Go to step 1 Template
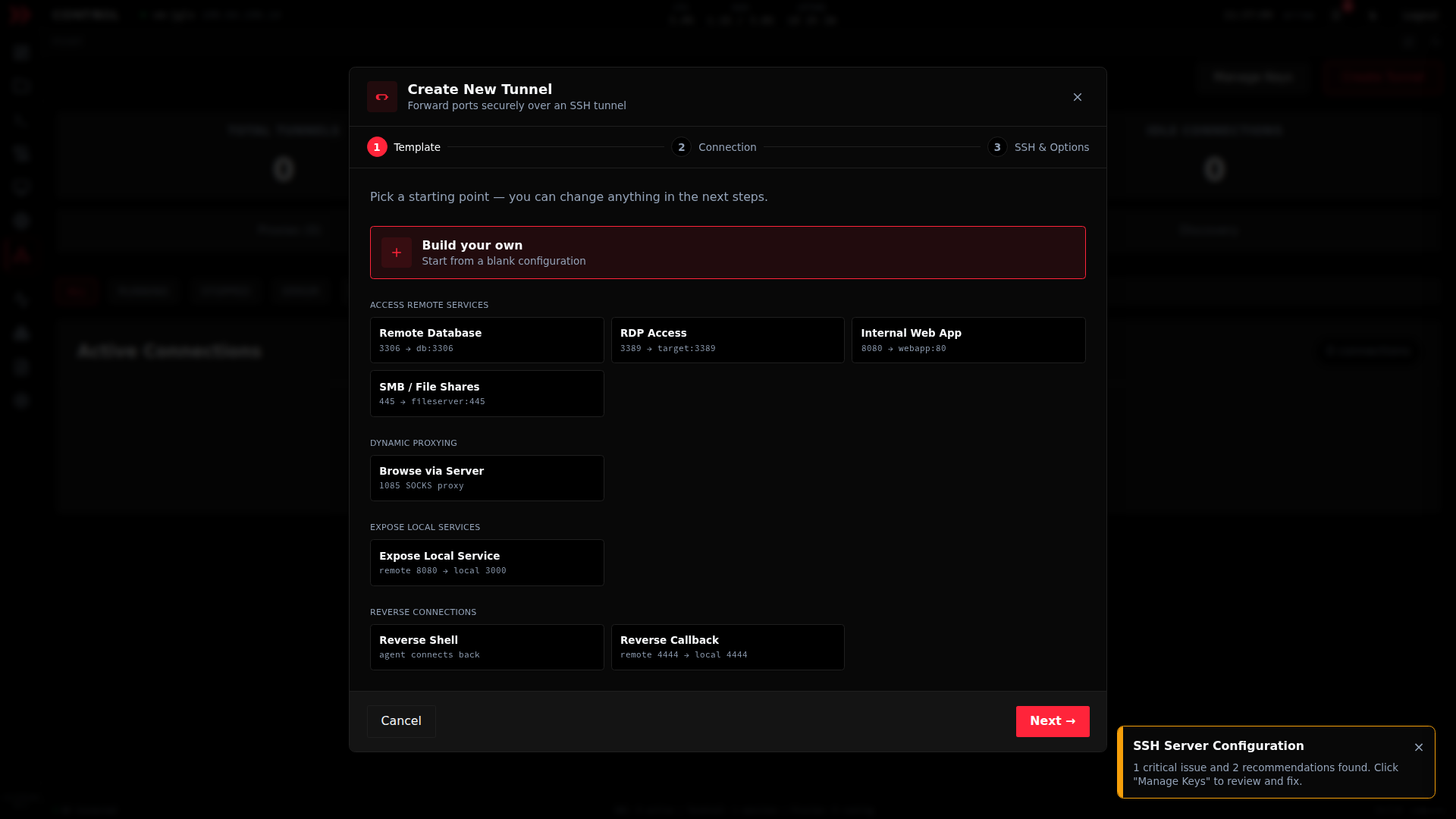 click(x=403, y=147)
